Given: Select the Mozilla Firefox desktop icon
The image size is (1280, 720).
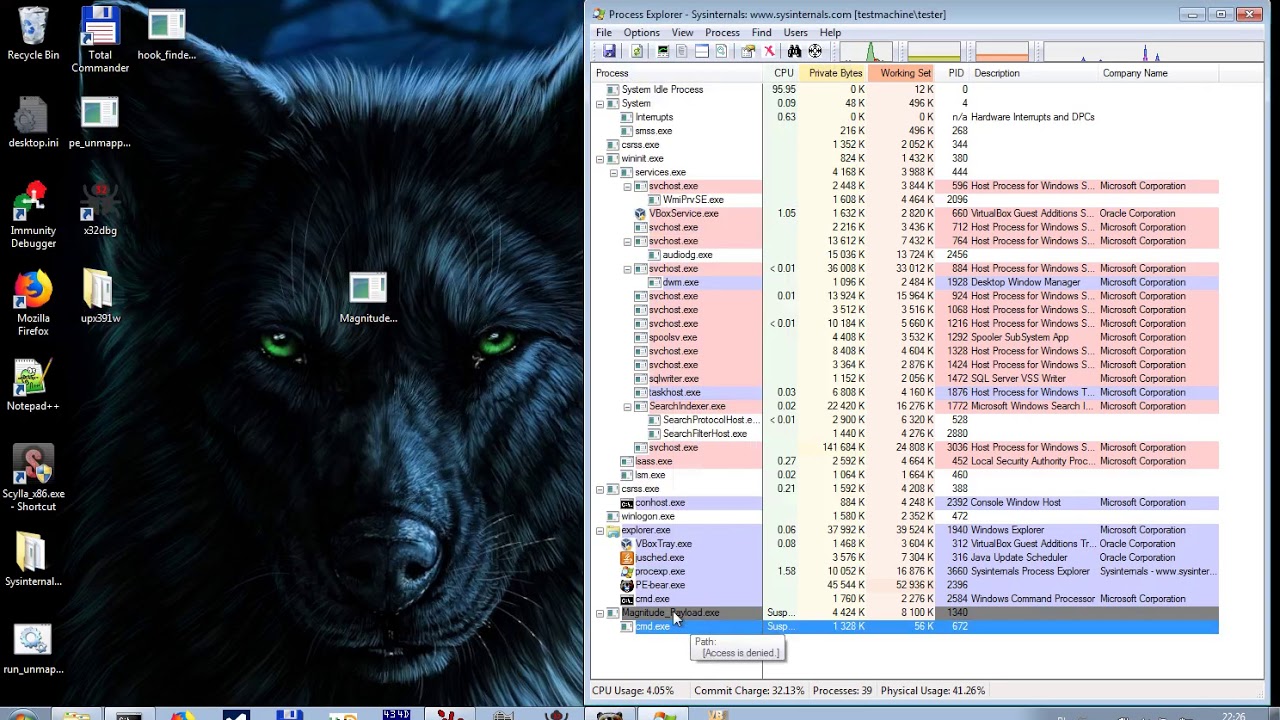Looking at the screenshot, I should click(x=33, y=304).
